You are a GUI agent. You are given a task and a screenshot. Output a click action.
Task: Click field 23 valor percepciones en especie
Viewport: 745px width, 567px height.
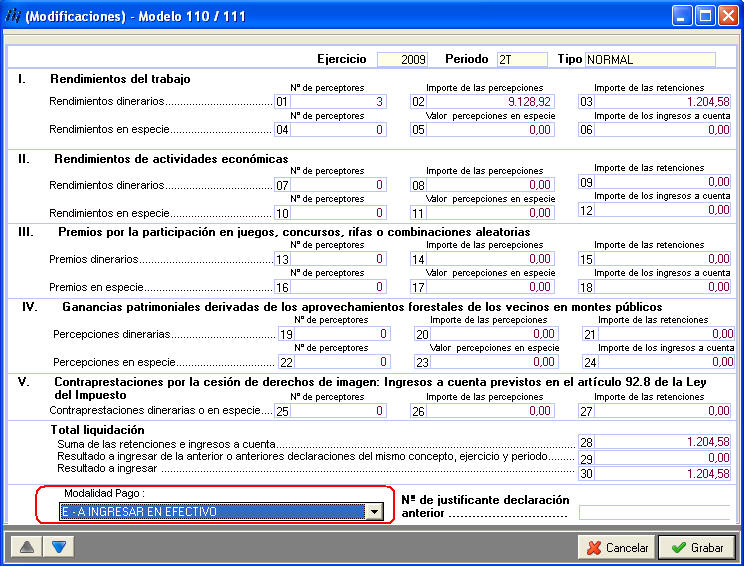tap(494, 362)
